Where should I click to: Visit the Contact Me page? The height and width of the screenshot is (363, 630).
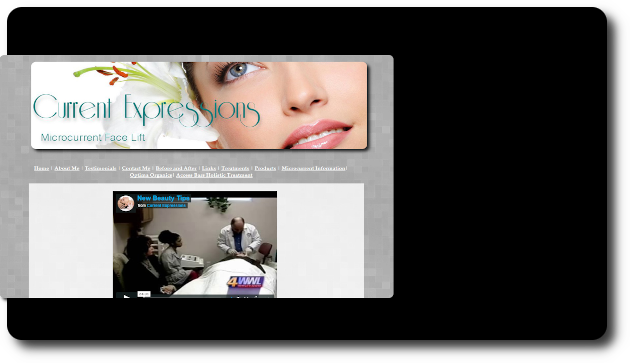tap(136, 168)
